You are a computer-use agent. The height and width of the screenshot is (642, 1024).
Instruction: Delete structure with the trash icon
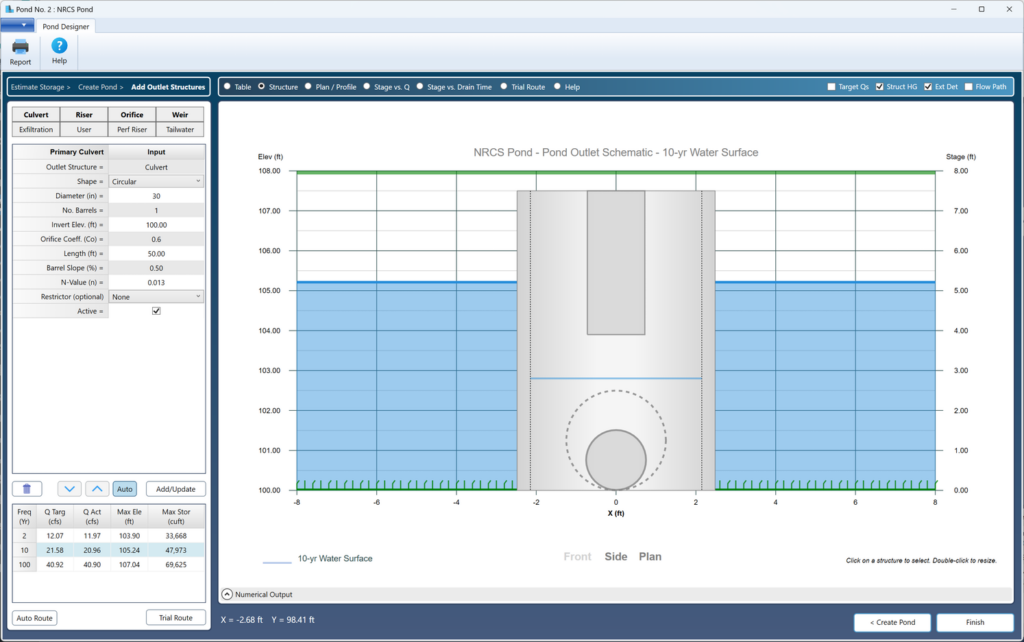pyautogui.click(x=27, y=489)
